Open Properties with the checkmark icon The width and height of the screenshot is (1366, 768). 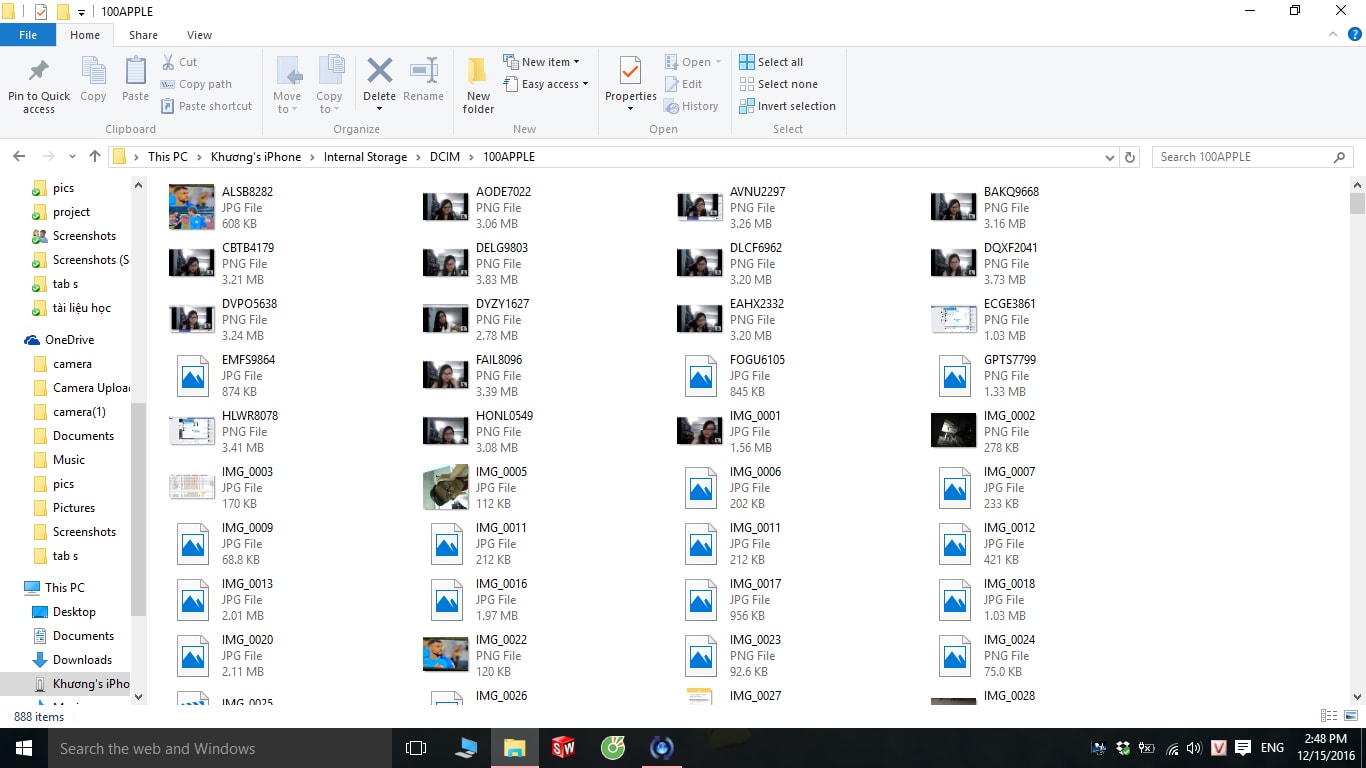[x=630, y=72]
